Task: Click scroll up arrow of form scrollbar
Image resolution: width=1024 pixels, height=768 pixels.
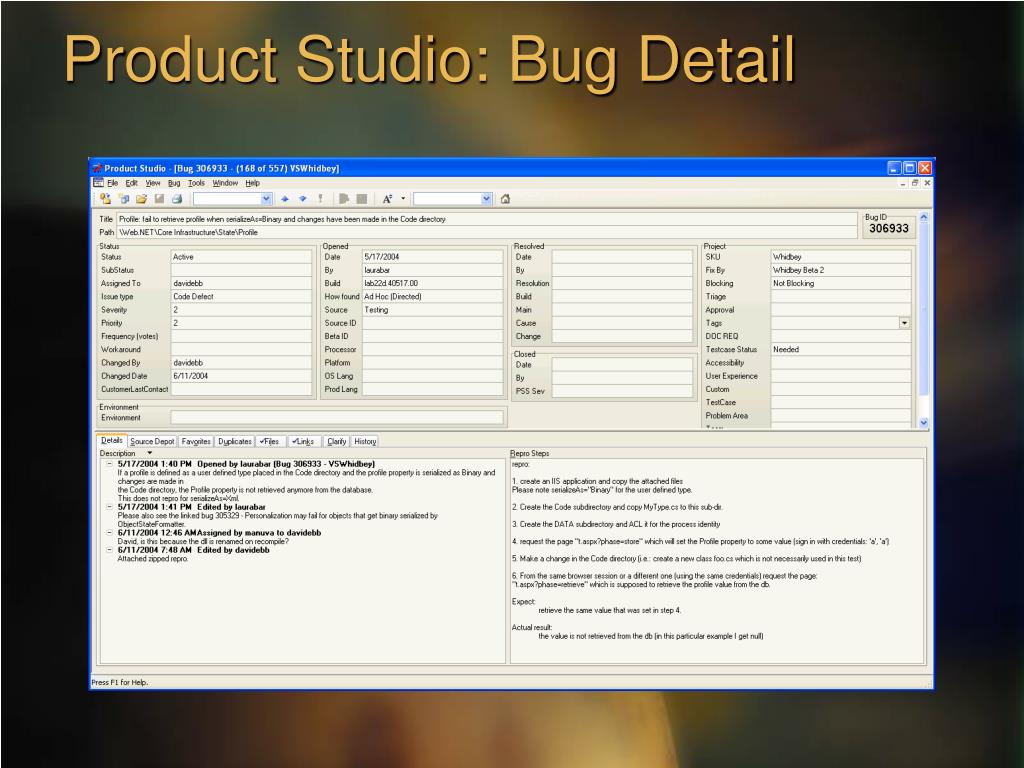Action: coord(923,216)
